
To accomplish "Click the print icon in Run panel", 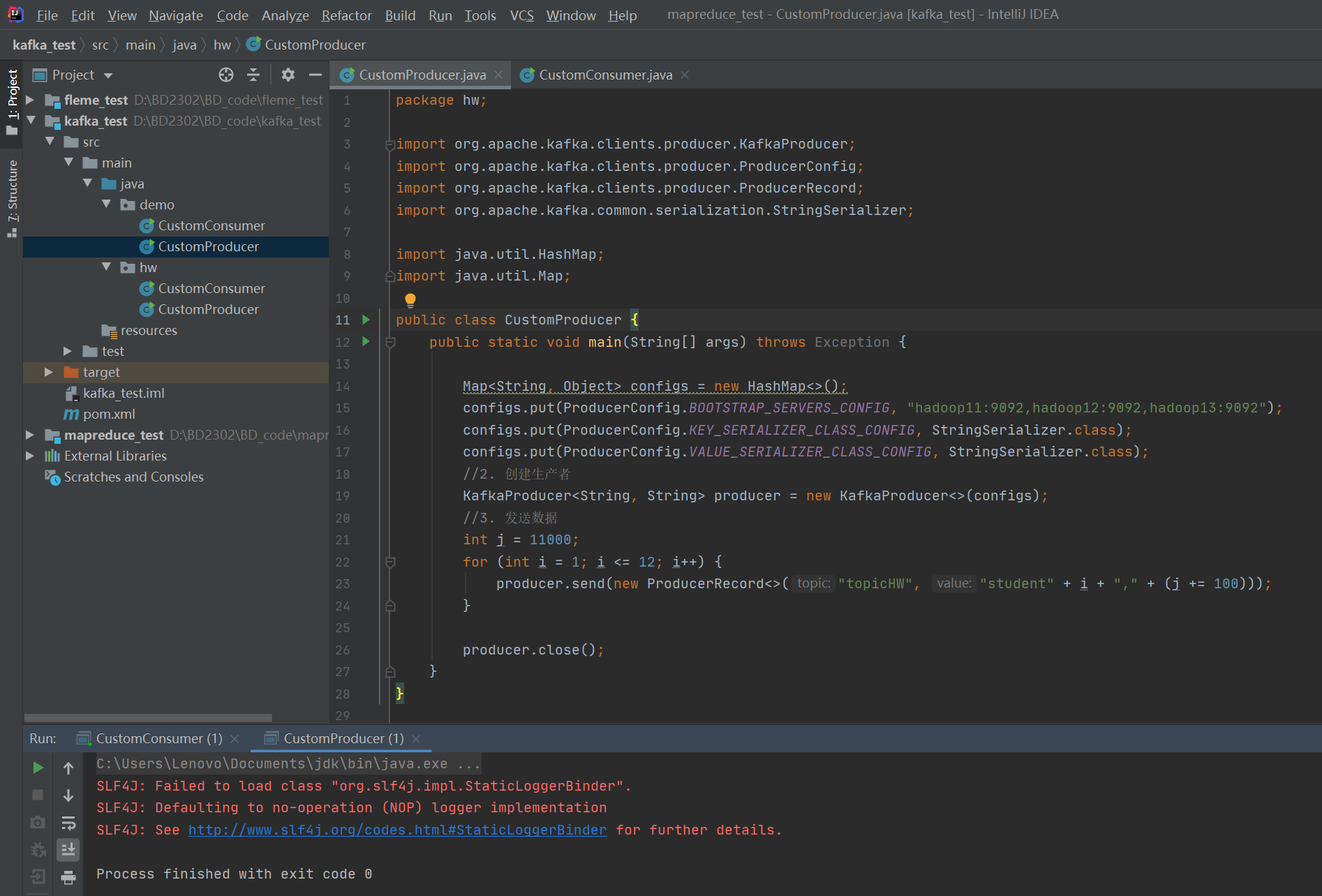I will [x=68, y=876].
